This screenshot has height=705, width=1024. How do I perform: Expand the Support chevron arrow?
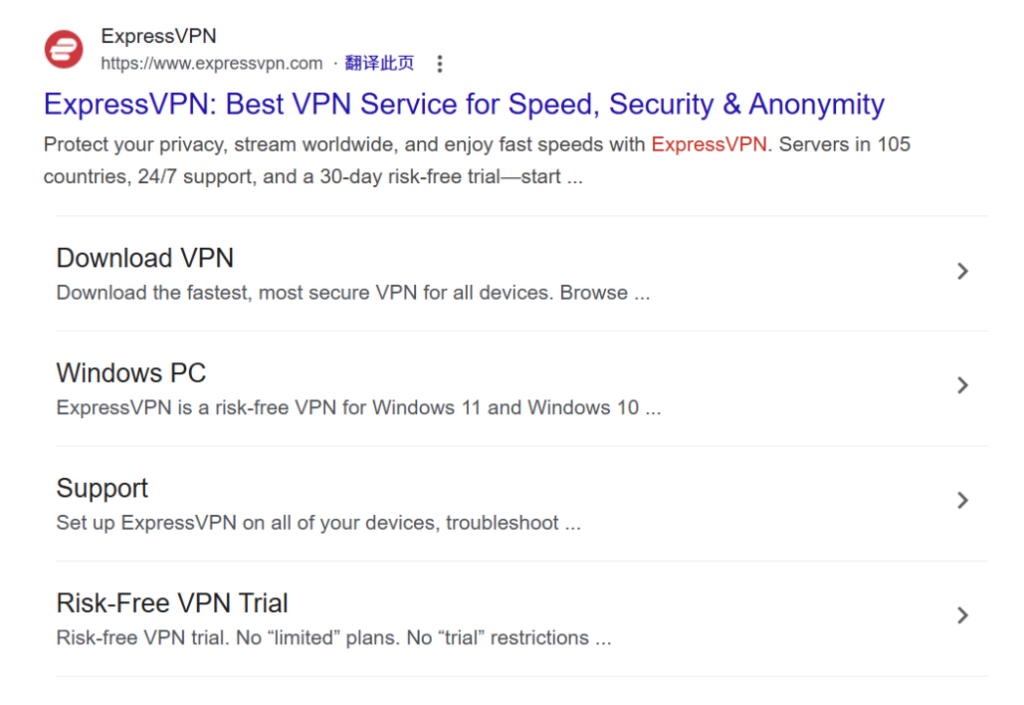962,500
